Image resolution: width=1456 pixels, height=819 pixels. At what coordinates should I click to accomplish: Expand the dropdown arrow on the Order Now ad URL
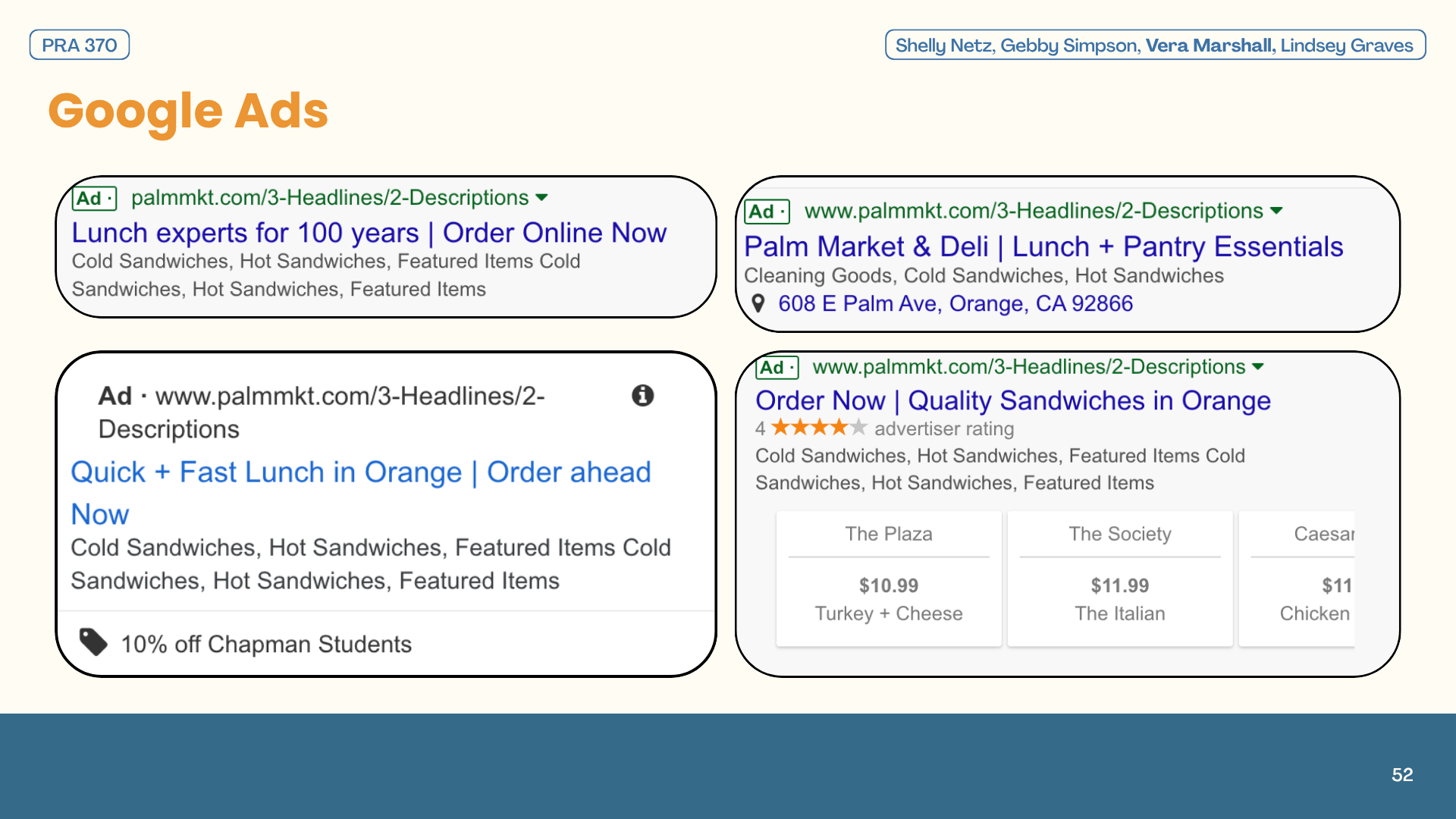click(1258, 367)
